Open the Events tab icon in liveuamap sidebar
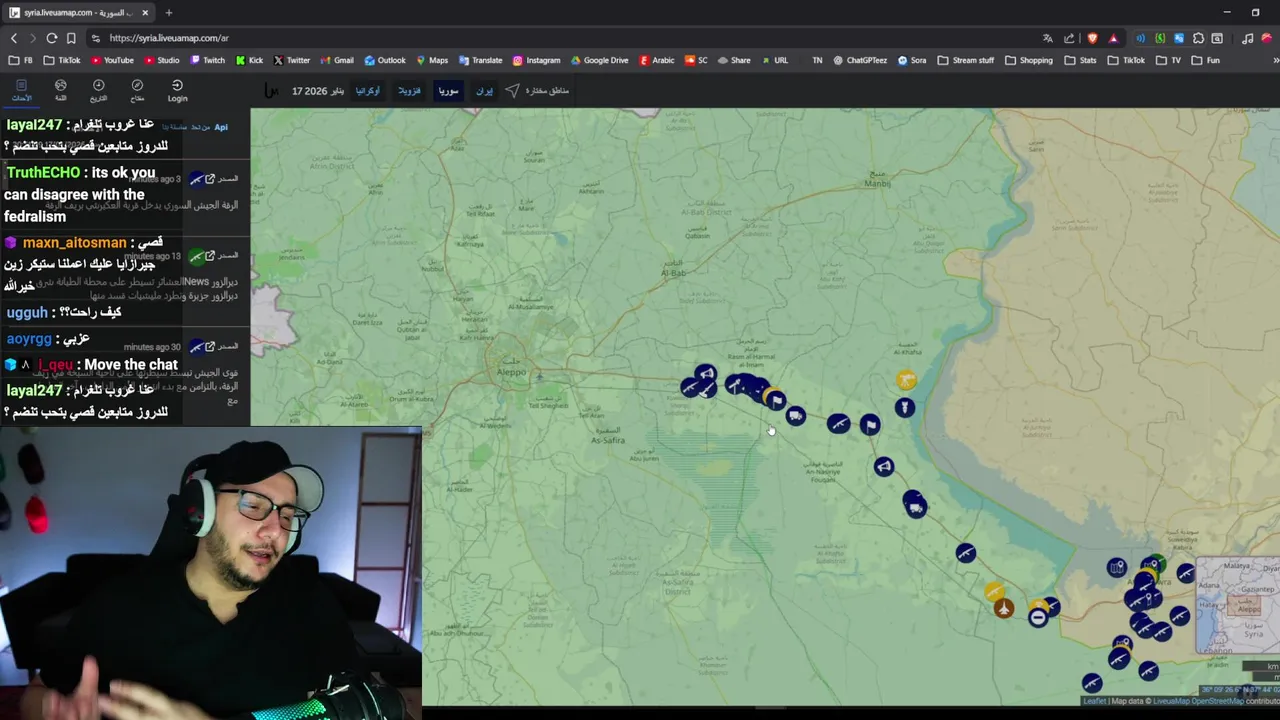The height and width of the screenshot is (720, 1280). coord(21,90)
